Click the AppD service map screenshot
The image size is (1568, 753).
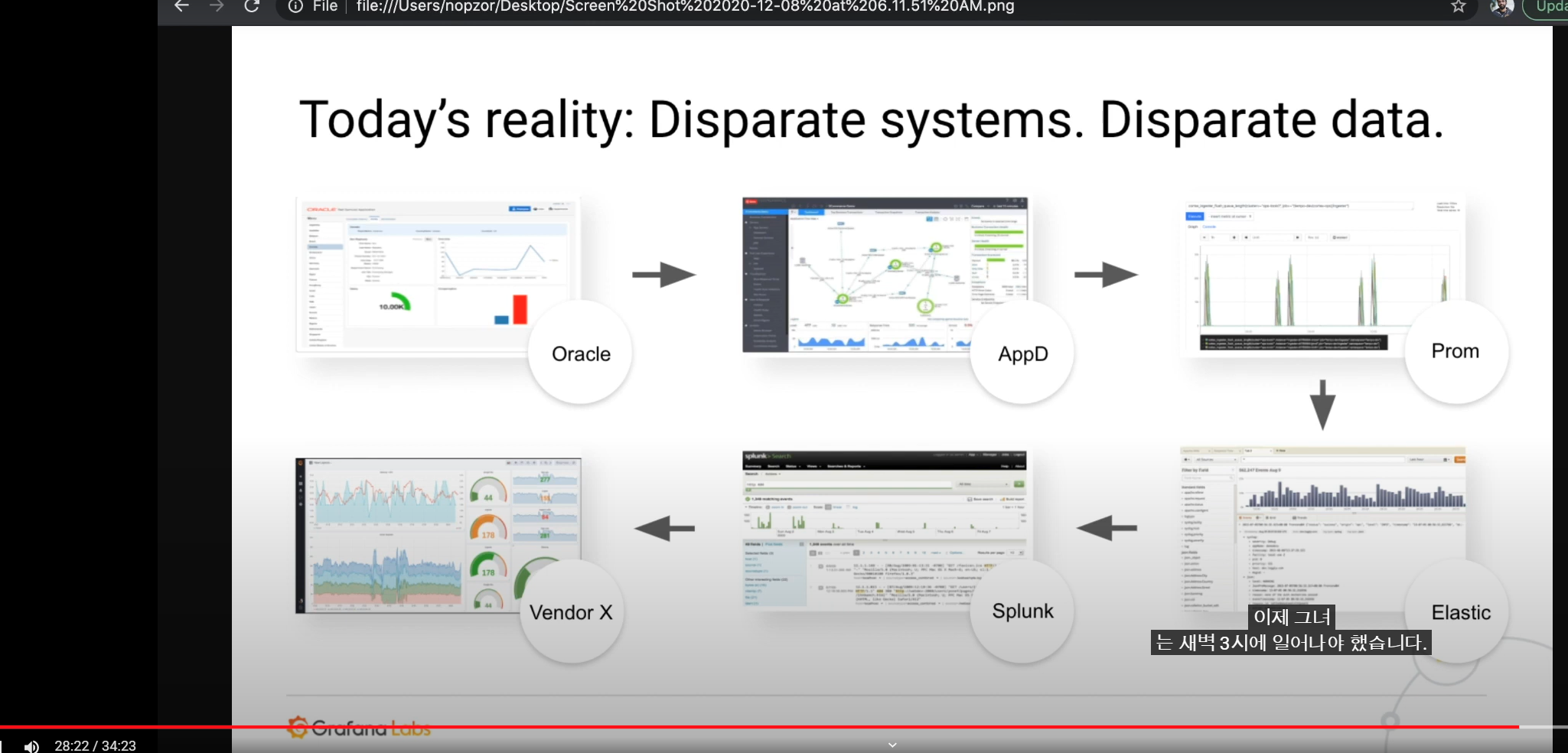tap(885, 275)
